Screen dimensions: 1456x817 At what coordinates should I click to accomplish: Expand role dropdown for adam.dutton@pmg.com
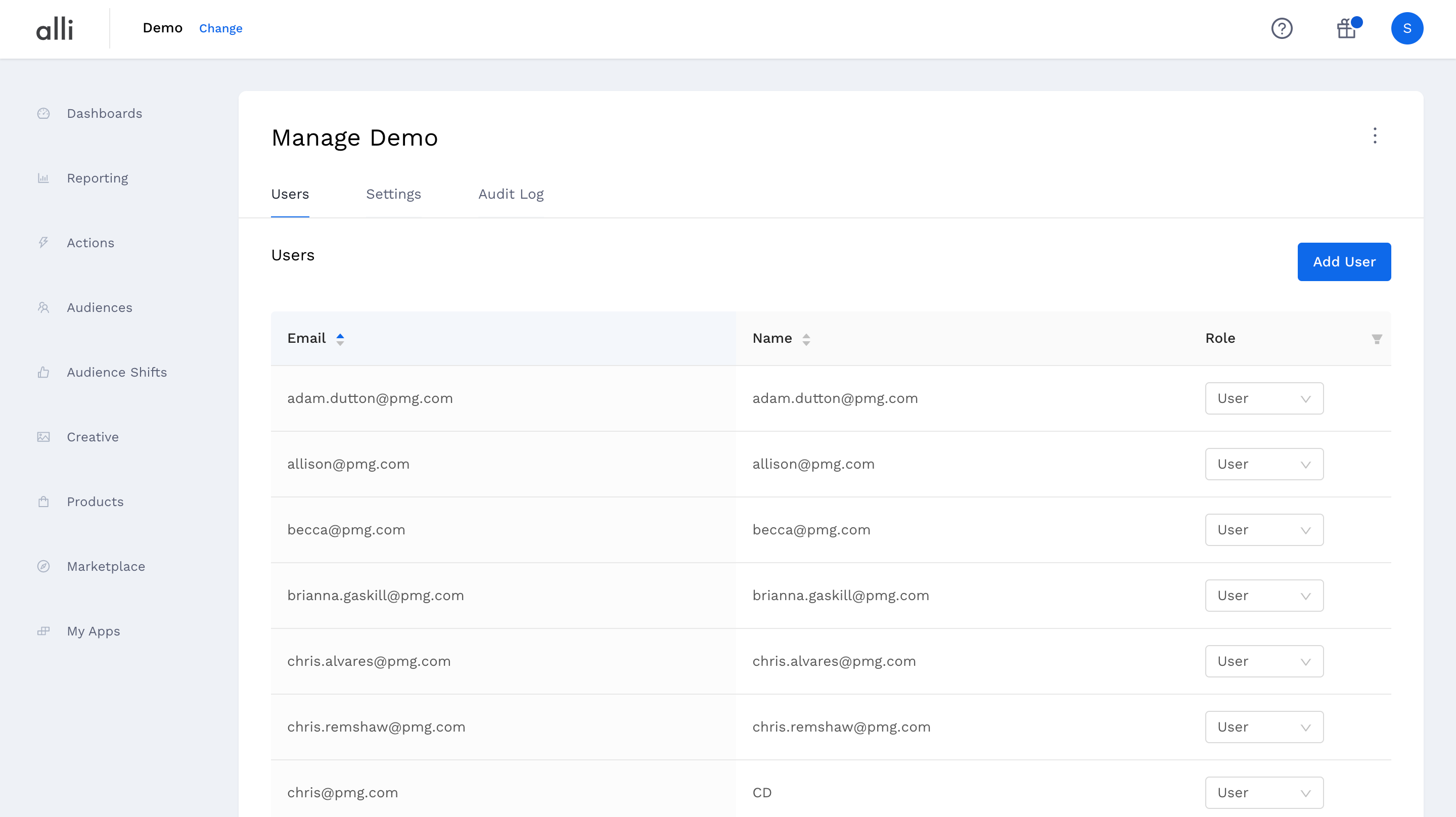point(1264,398)
